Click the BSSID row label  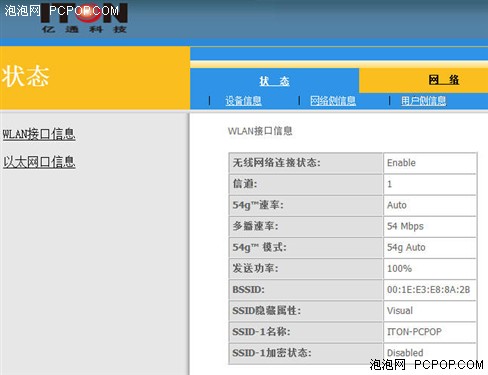pos(248,289)
